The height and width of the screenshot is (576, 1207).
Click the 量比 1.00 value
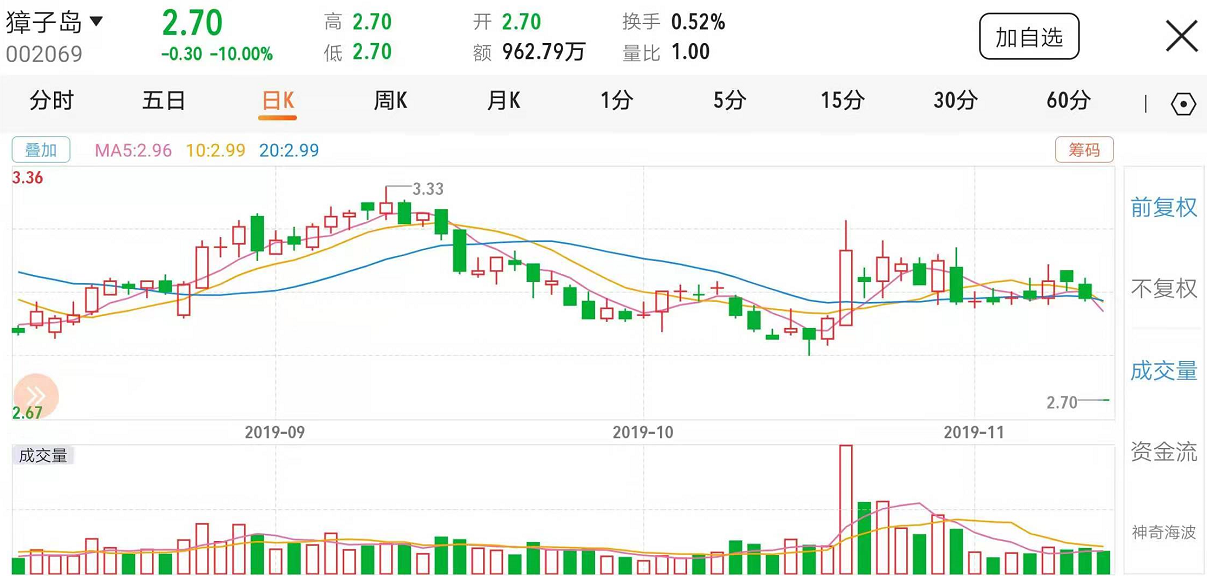pyautogui.click(x=690, y=52)
